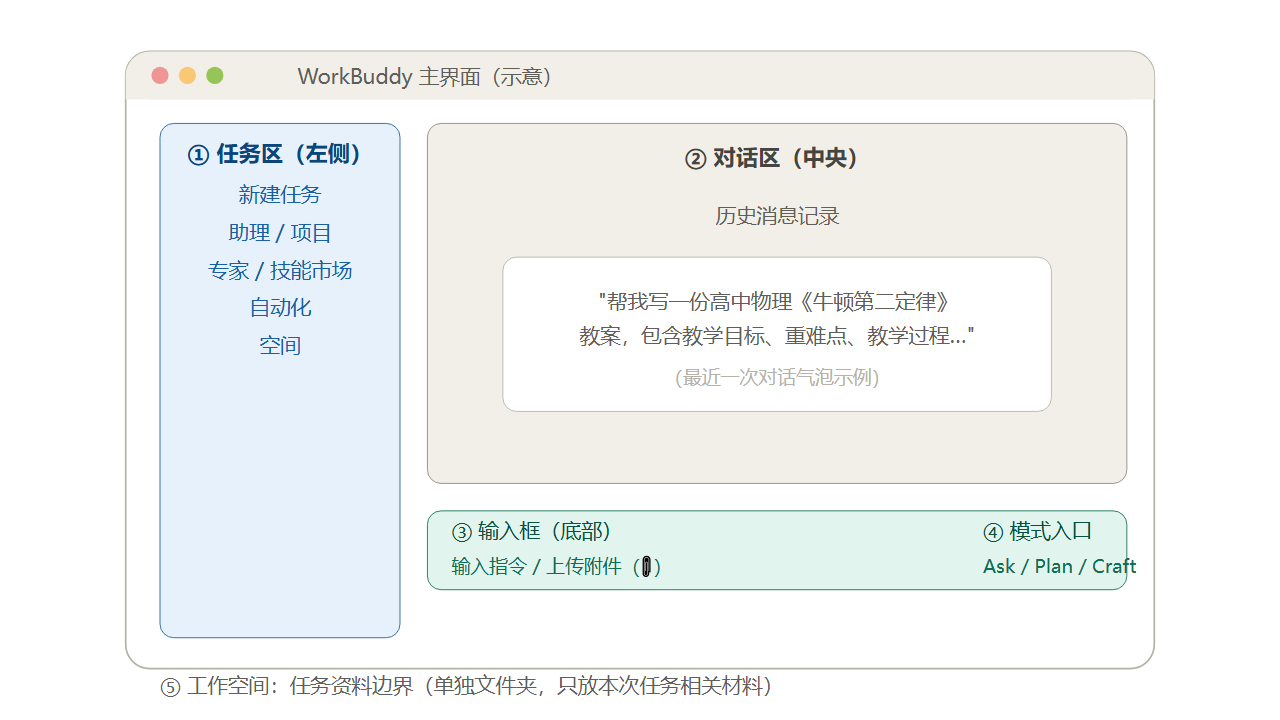This screenshot has height=720, width=1280.
Task: Click the chat bubble about 牛顿第二定律 教案
Action: (x=777, y=334)
